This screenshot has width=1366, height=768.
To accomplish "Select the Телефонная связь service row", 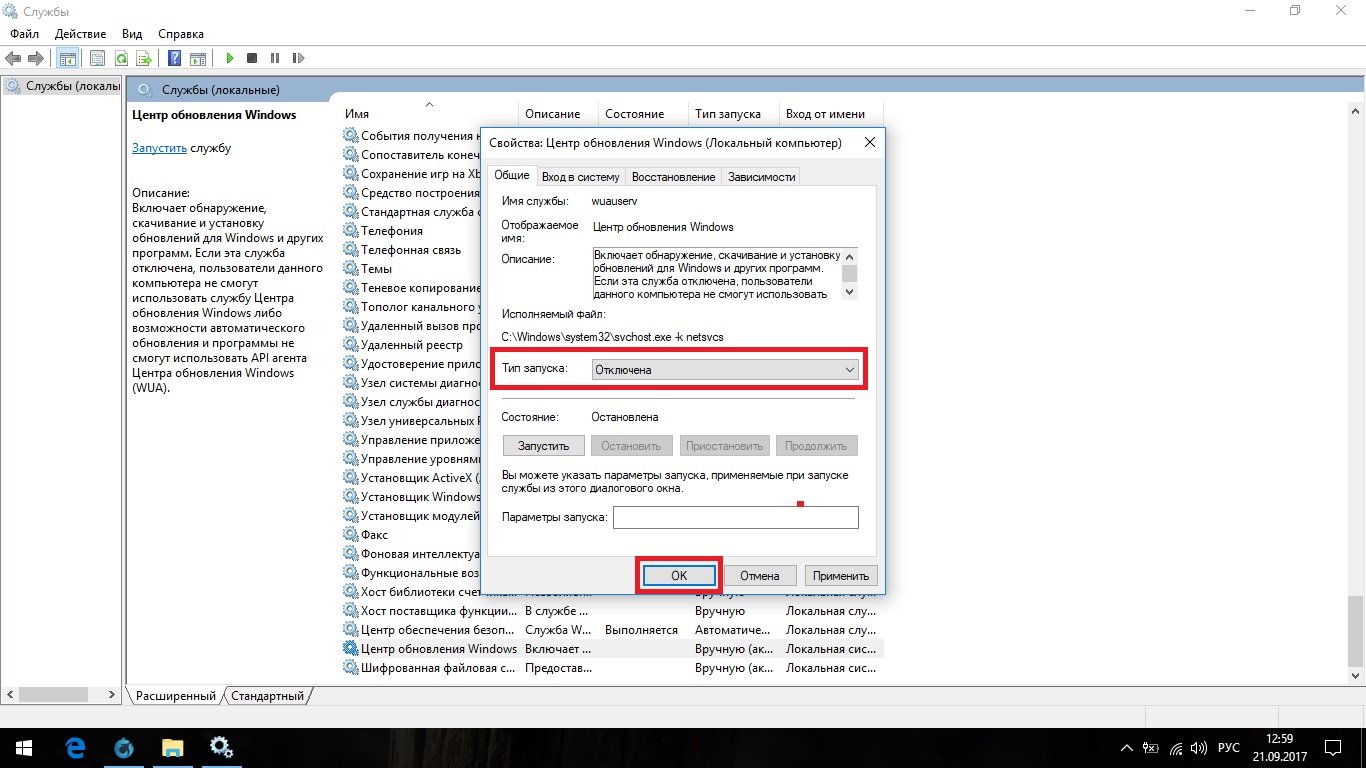I will click(x=410, y=249).
